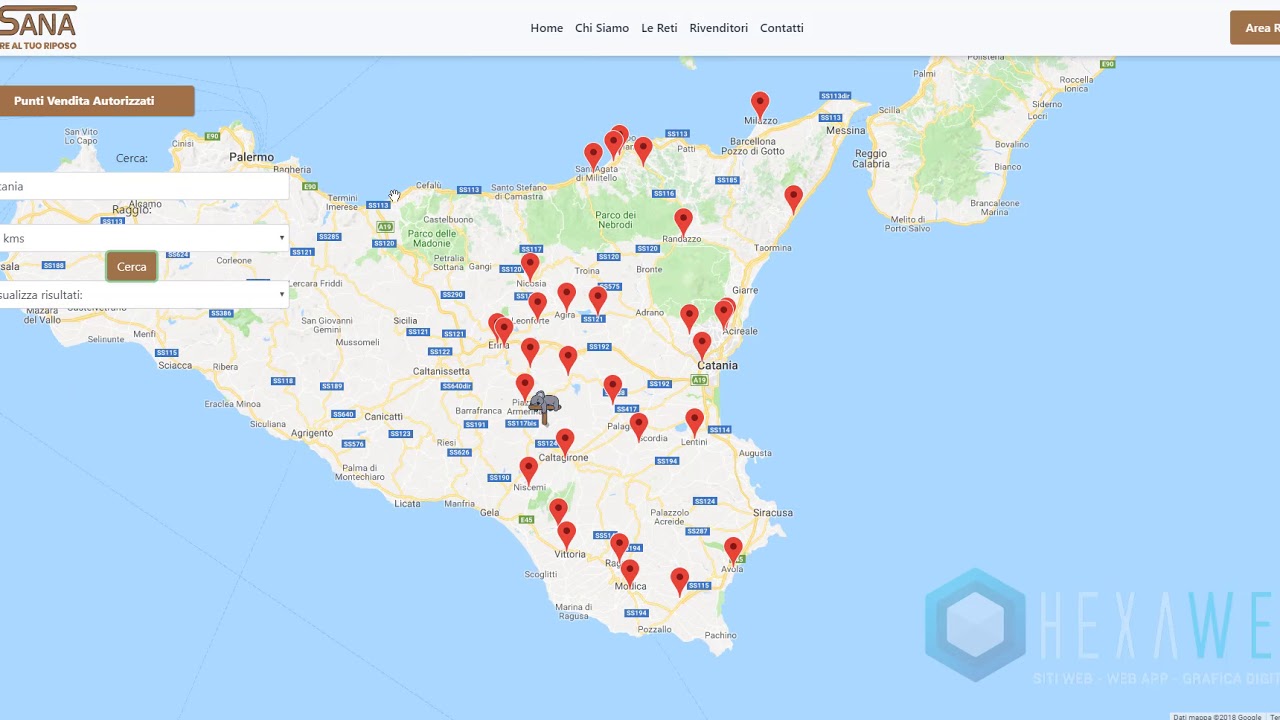
Task: Click the Reggio Calabria label
Action: [871, 158]
